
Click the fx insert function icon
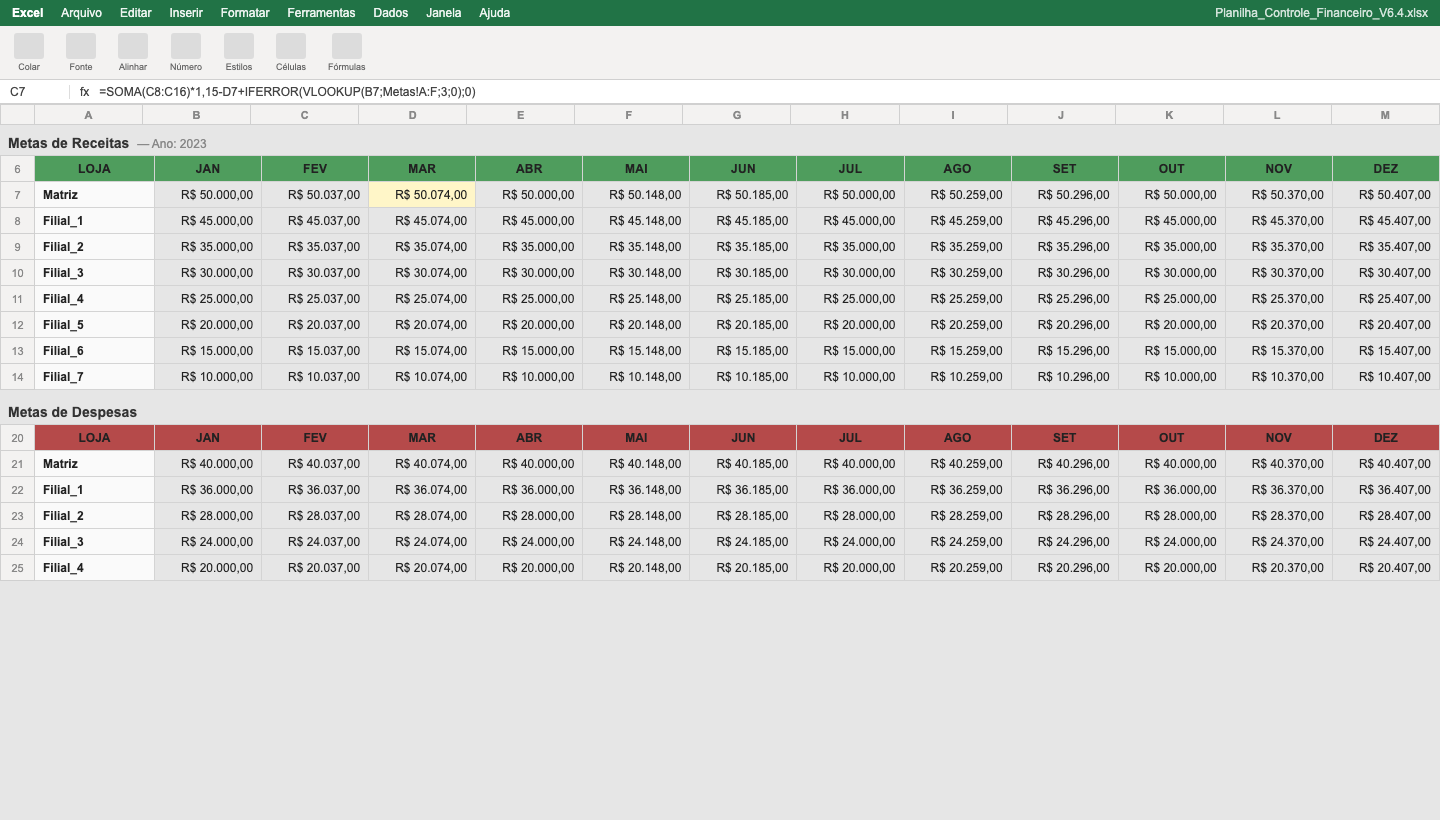point(84,92)
